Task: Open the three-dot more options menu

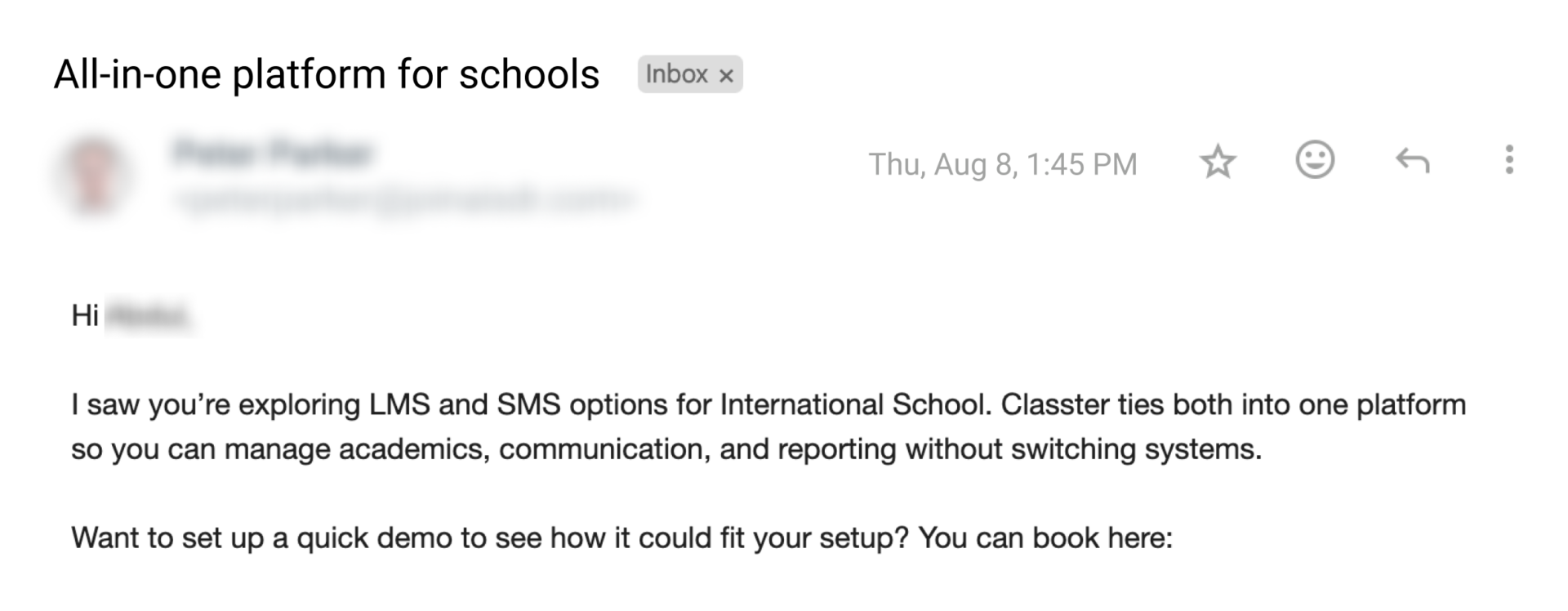Action: coord(1509,160)
